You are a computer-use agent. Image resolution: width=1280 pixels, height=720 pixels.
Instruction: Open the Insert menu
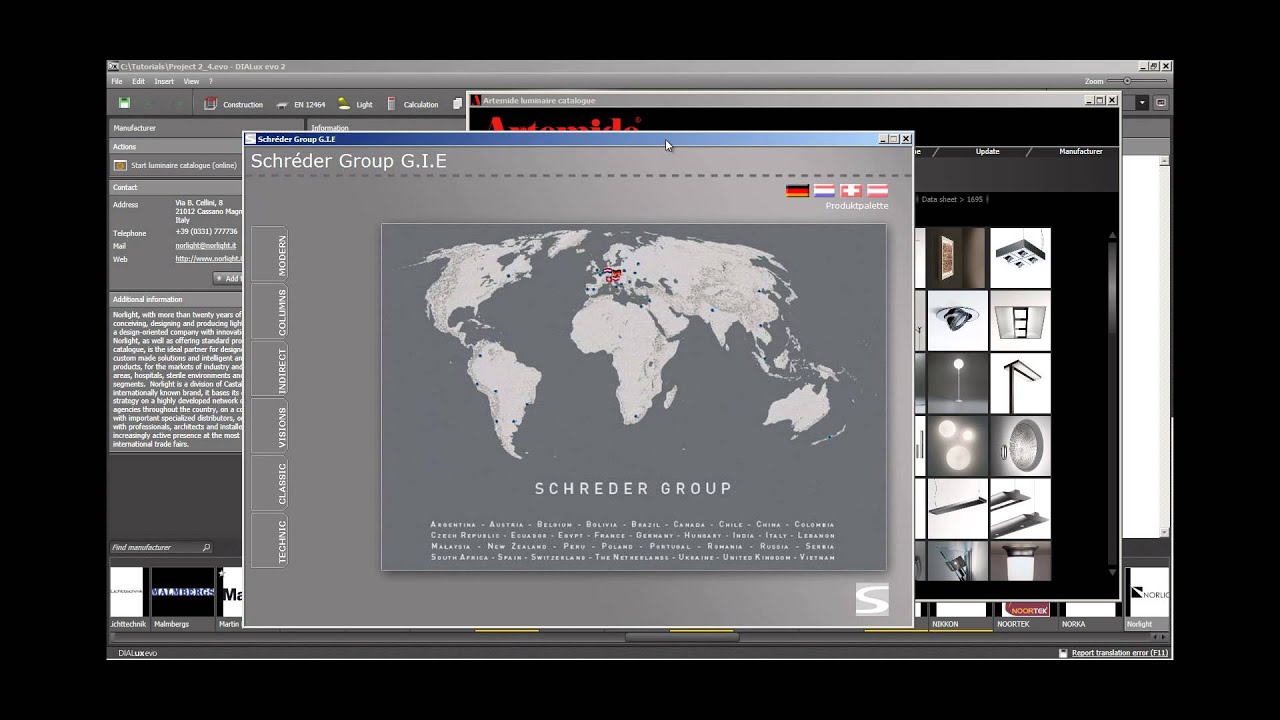(x=164, y=81)
